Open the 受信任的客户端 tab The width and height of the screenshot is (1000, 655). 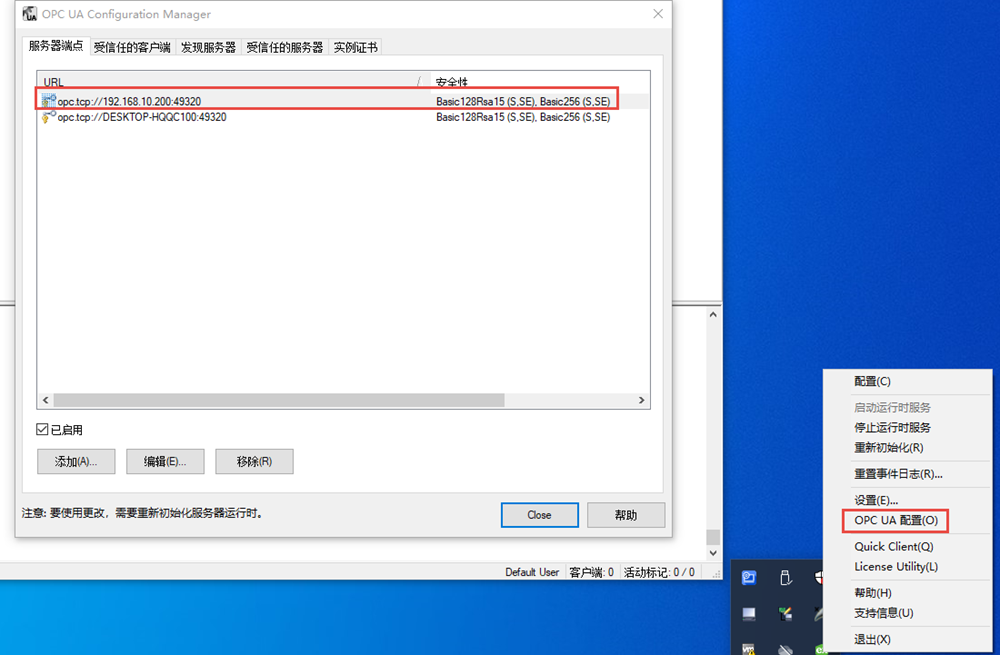coord(132,47)
